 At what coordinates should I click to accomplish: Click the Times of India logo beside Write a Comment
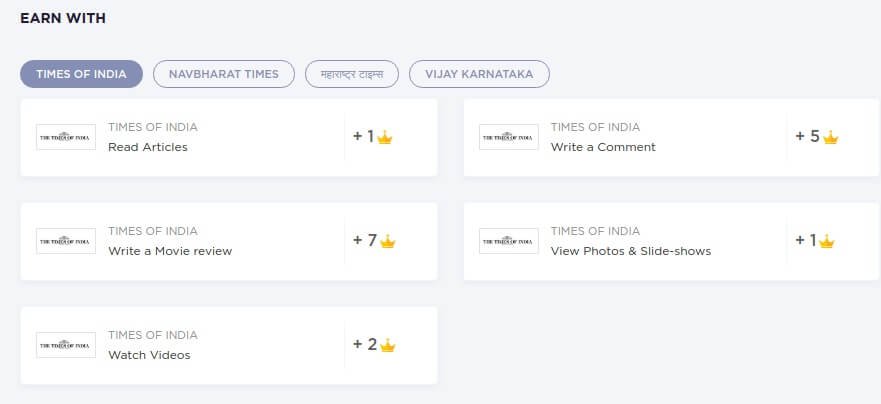508,137
